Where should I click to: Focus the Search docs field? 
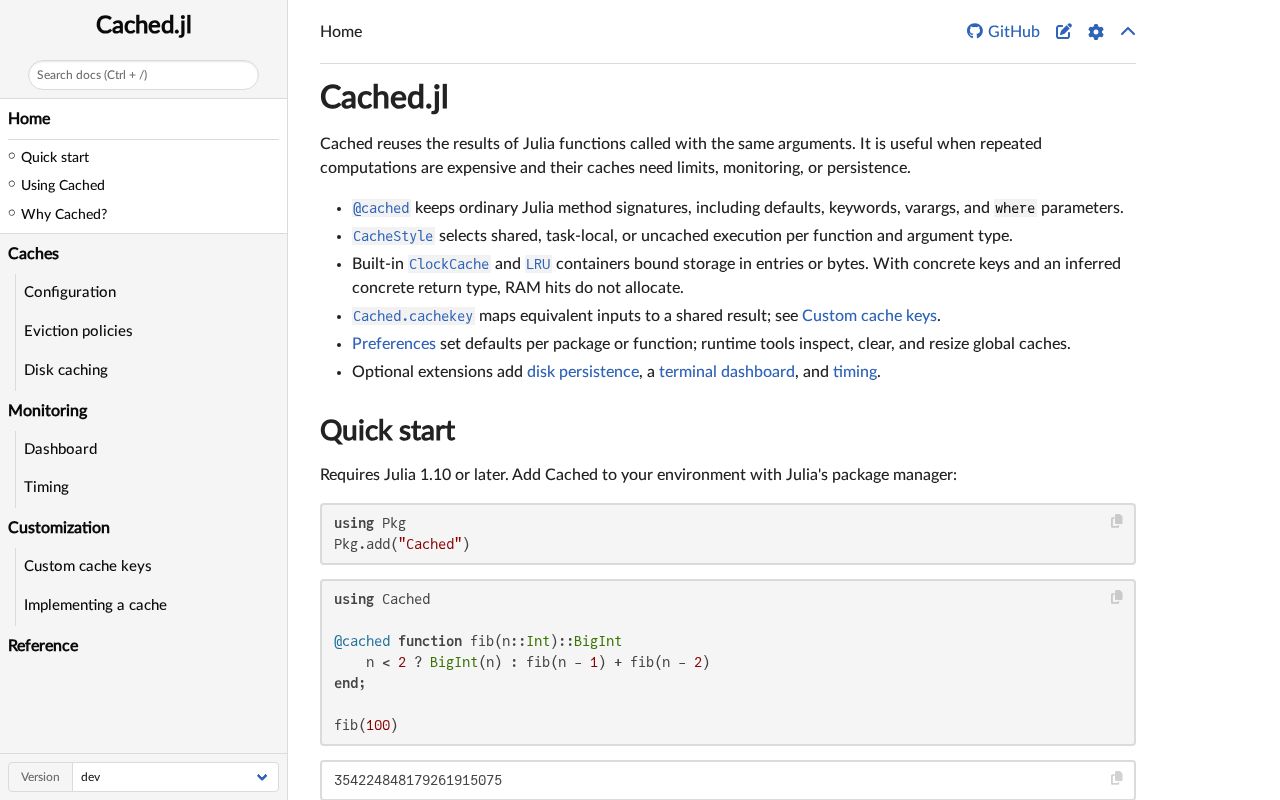143,75
